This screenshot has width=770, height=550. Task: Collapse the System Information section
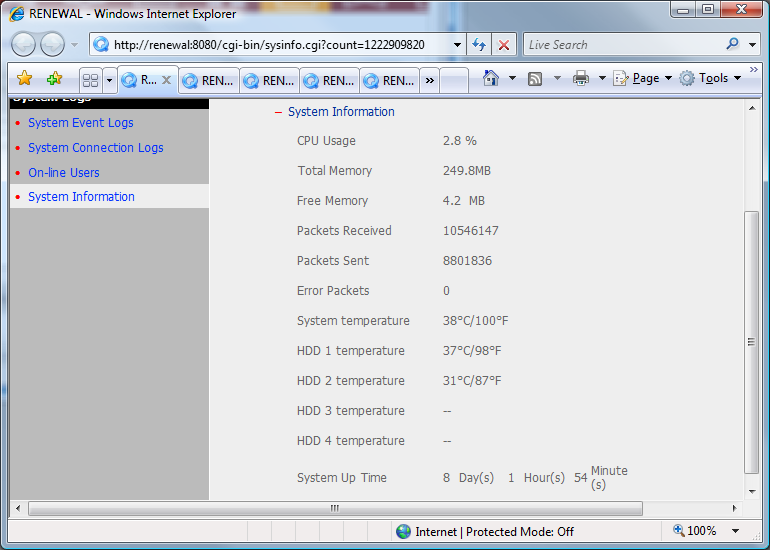[x=279, y=112]
